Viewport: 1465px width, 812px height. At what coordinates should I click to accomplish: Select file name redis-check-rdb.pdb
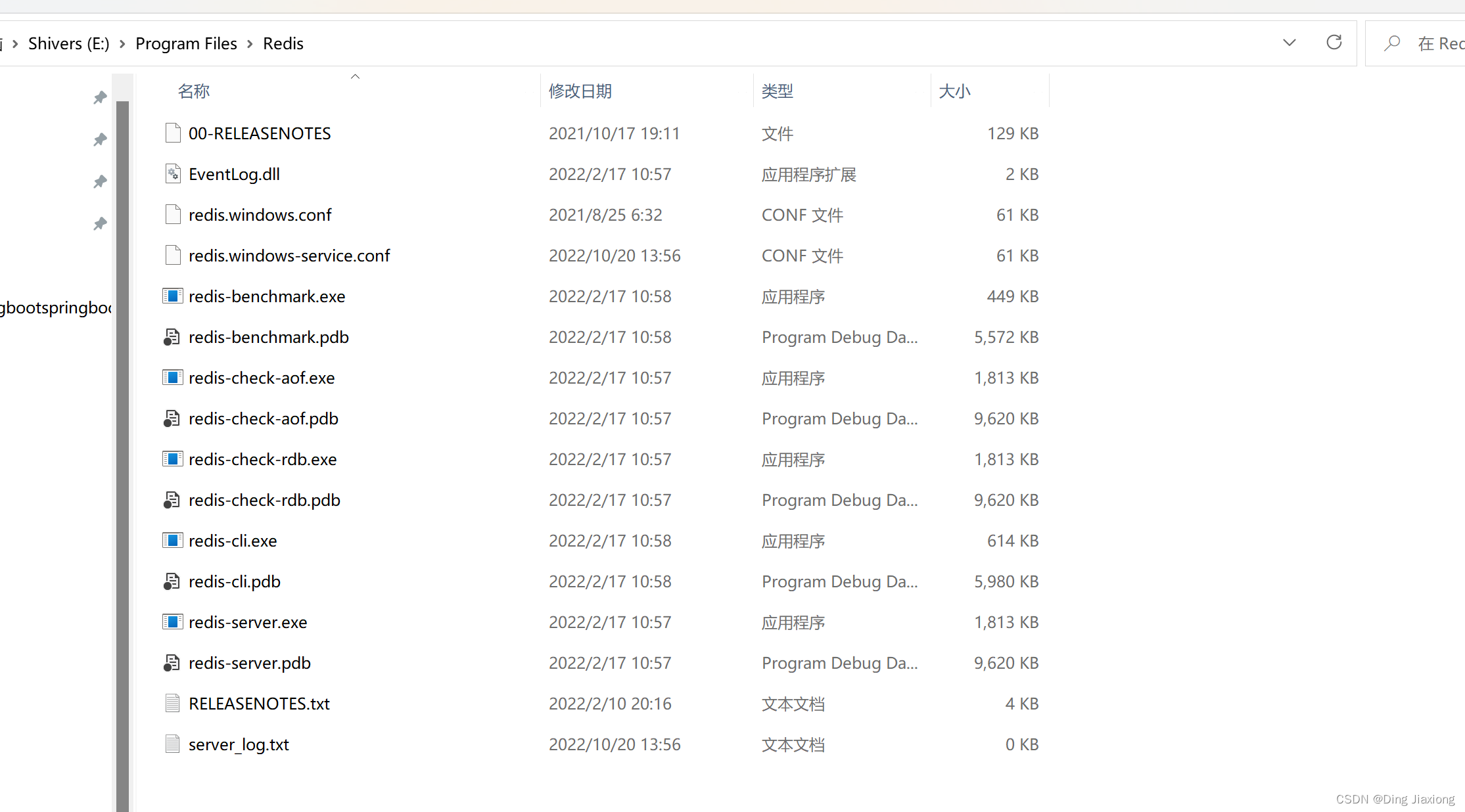[x=264, y=500]
